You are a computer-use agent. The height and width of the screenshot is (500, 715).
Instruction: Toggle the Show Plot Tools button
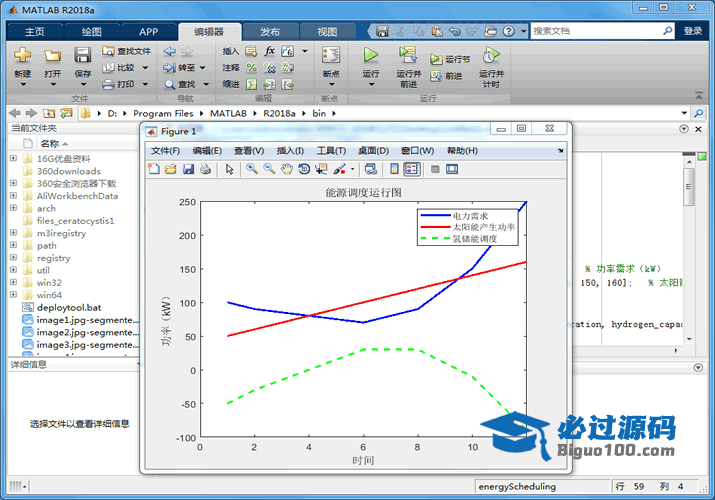pos(452,169)
